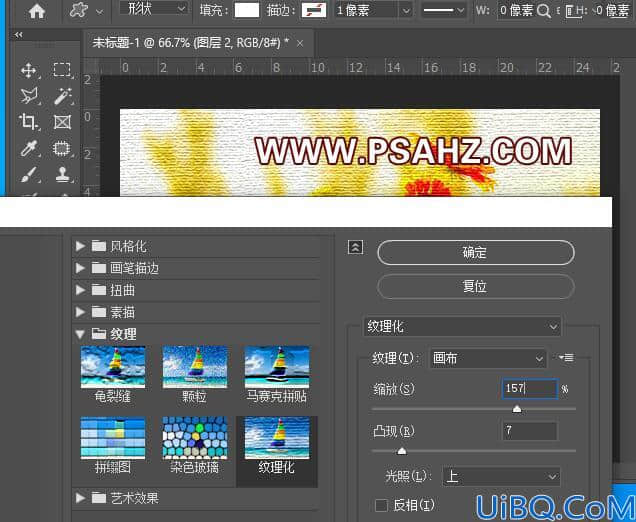
Task: Click the collapse filter list chevron icon
Action: click(x=355, y=247)
